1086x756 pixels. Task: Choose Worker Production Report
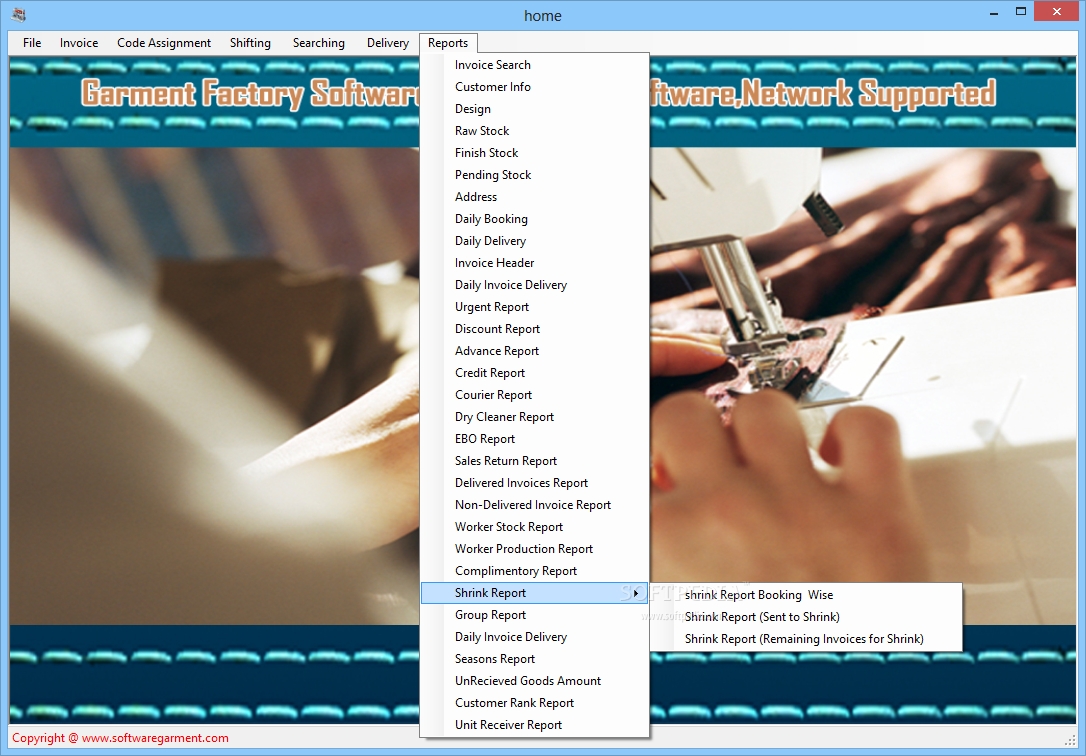click(535, 549)
